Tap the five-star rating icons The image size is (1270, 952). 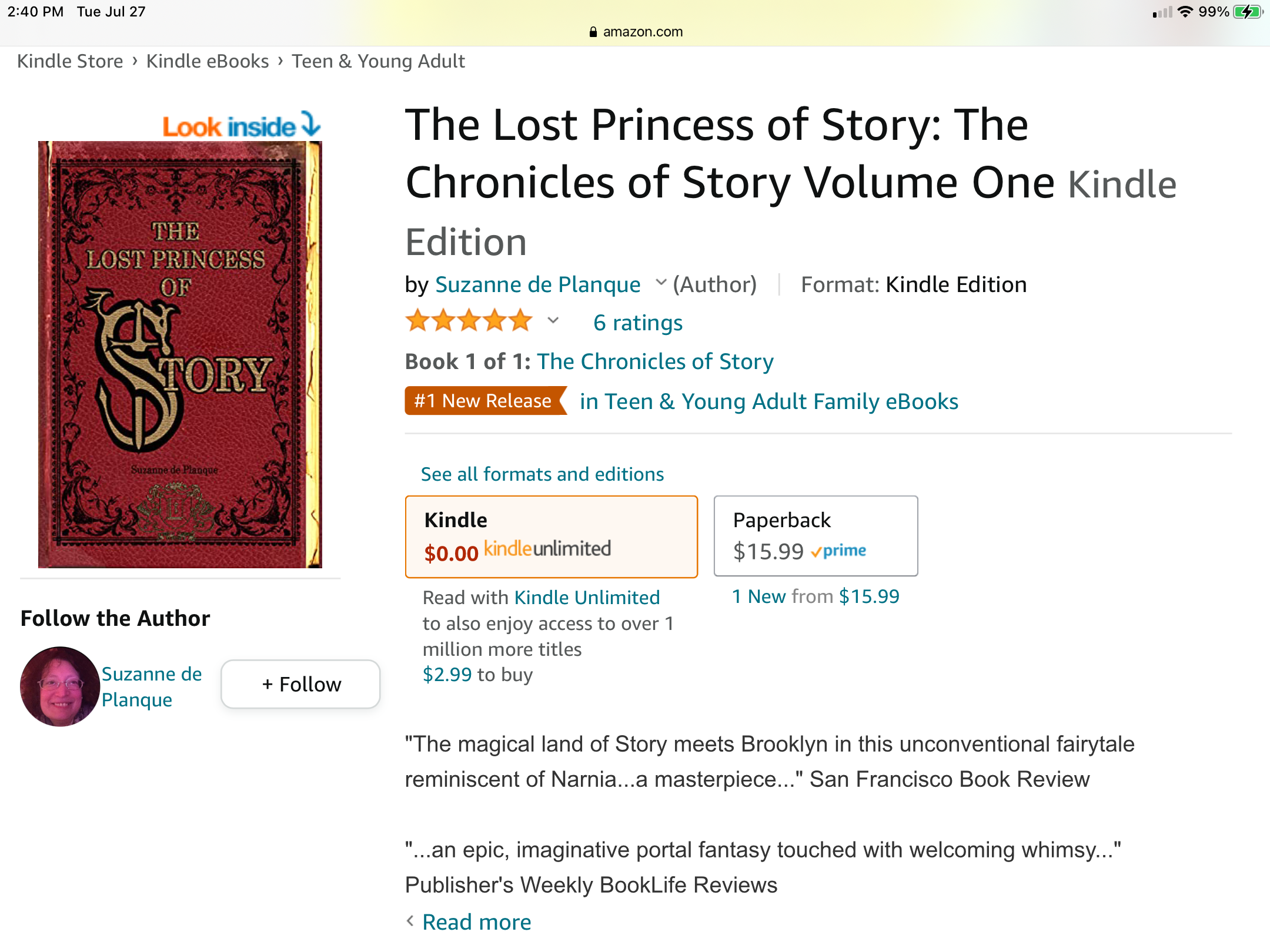pyautogui.click(x=469, y=321)
